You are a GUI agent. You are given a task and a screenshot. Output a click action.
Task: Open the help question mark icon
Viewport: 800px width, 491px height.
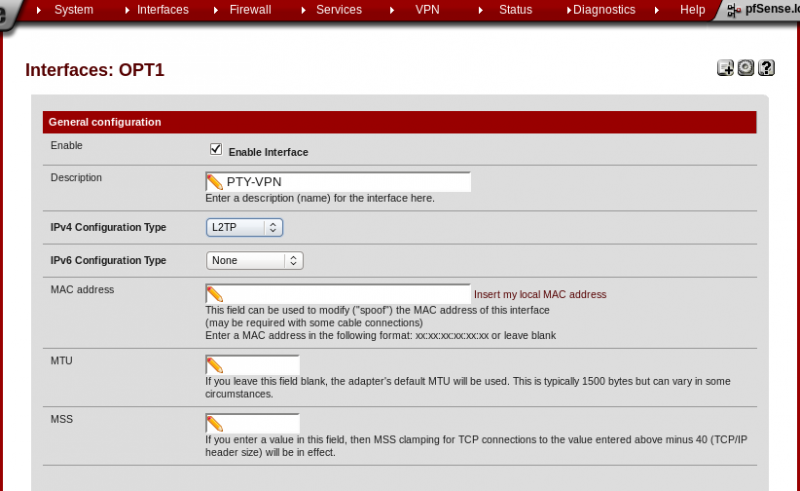pos(766,68)
